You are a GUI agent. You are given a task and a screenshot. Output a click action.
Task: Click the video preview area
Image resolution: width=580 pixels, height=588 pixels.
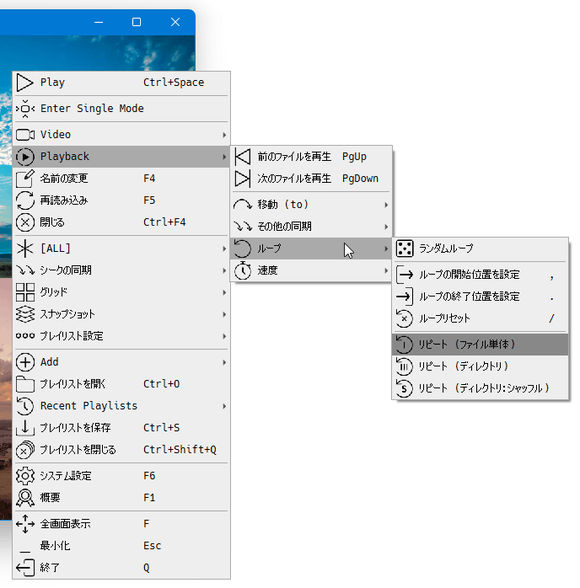coord(97,52)
